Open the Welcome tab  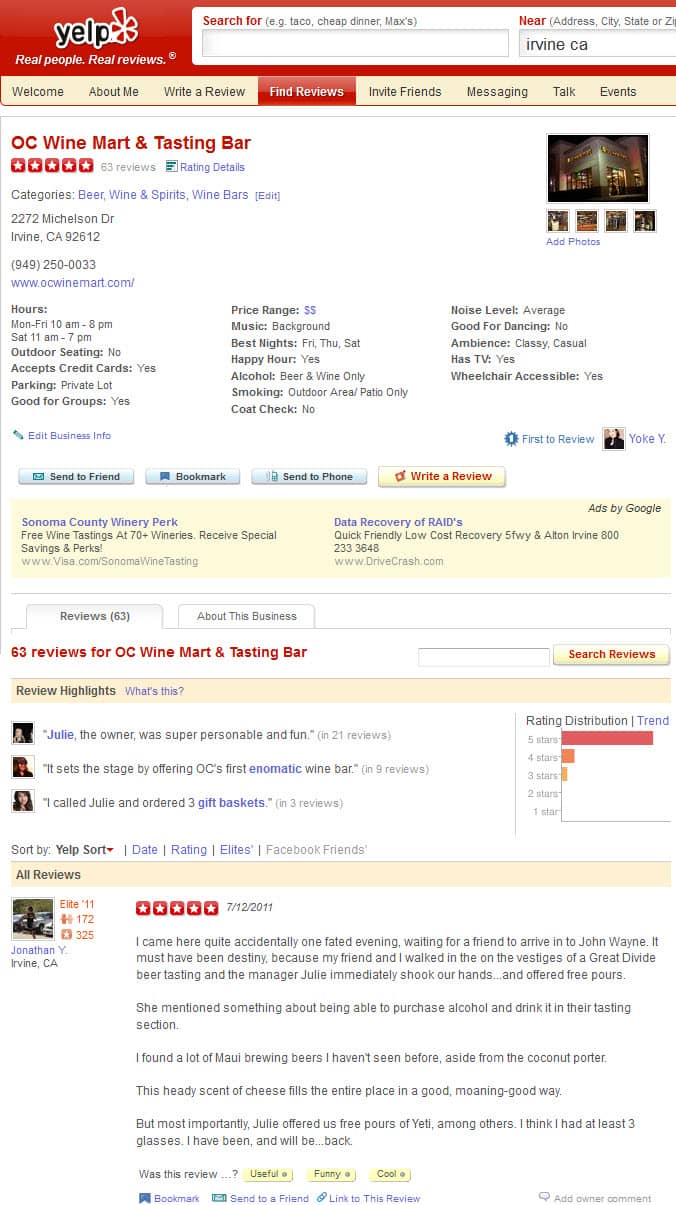[37, 91]
